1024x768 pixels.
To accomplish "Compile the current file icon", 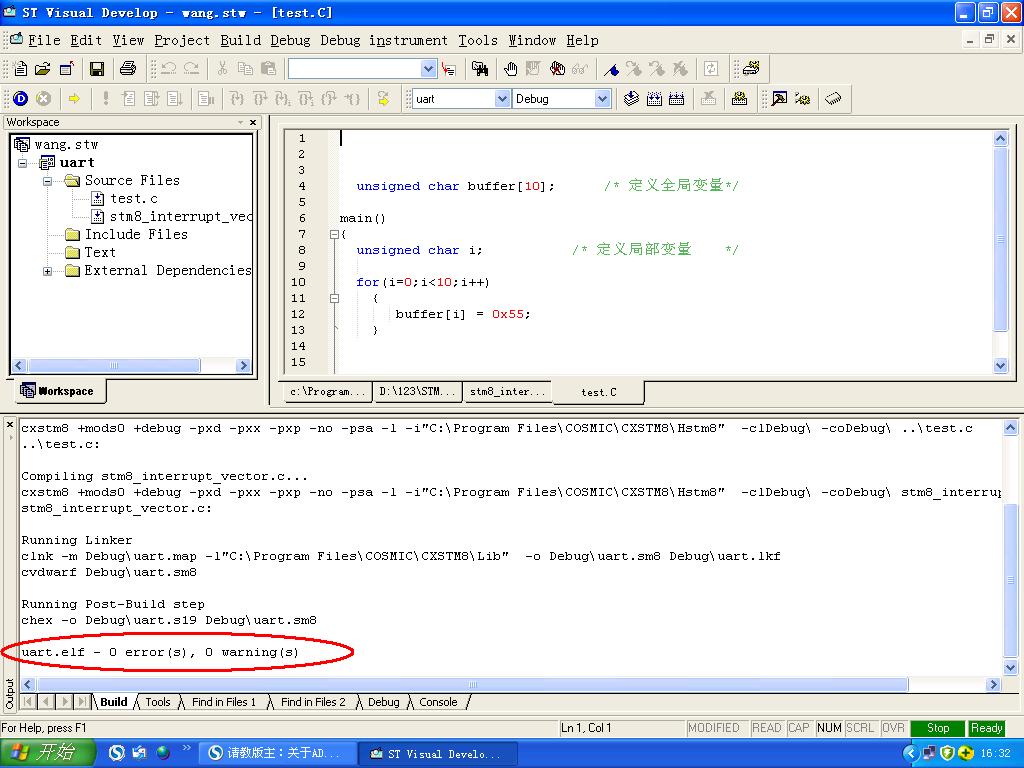I will click(631, 99).
